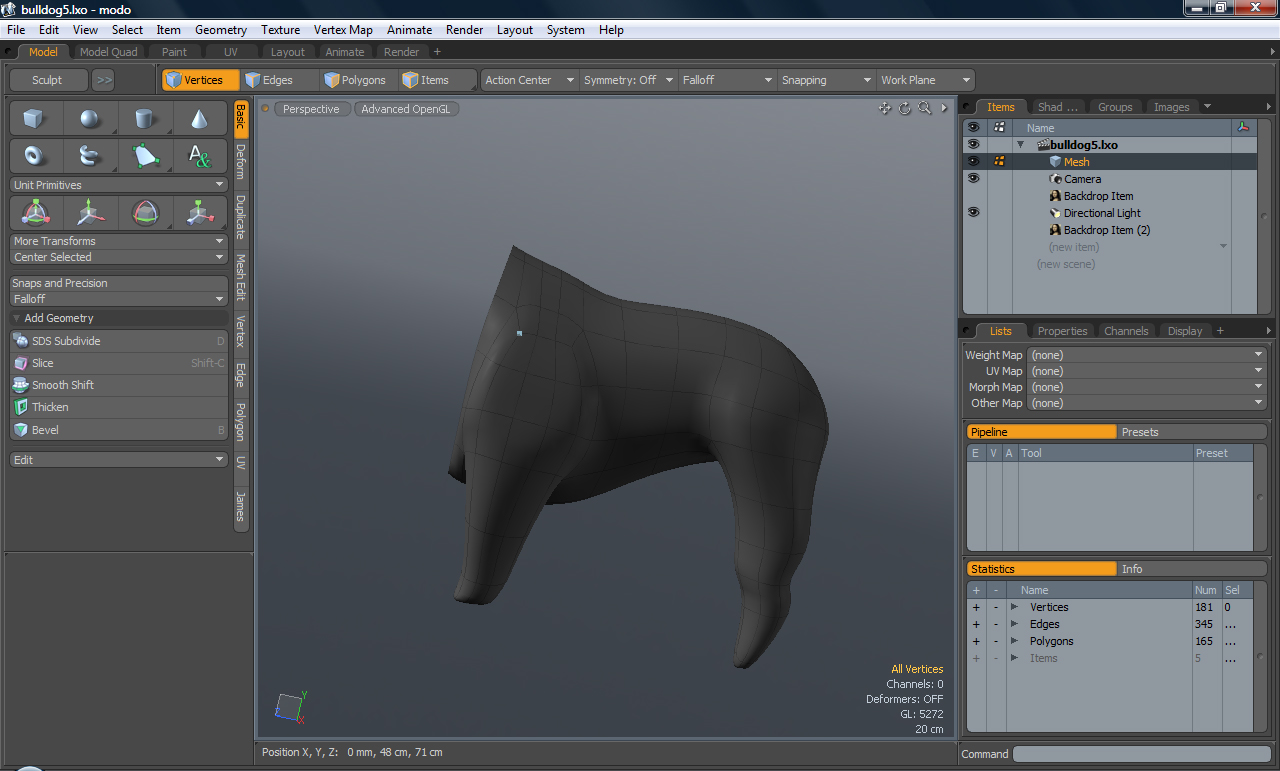
Task: Select Backdrop Item (2) in list
Action: [1107, 230]
